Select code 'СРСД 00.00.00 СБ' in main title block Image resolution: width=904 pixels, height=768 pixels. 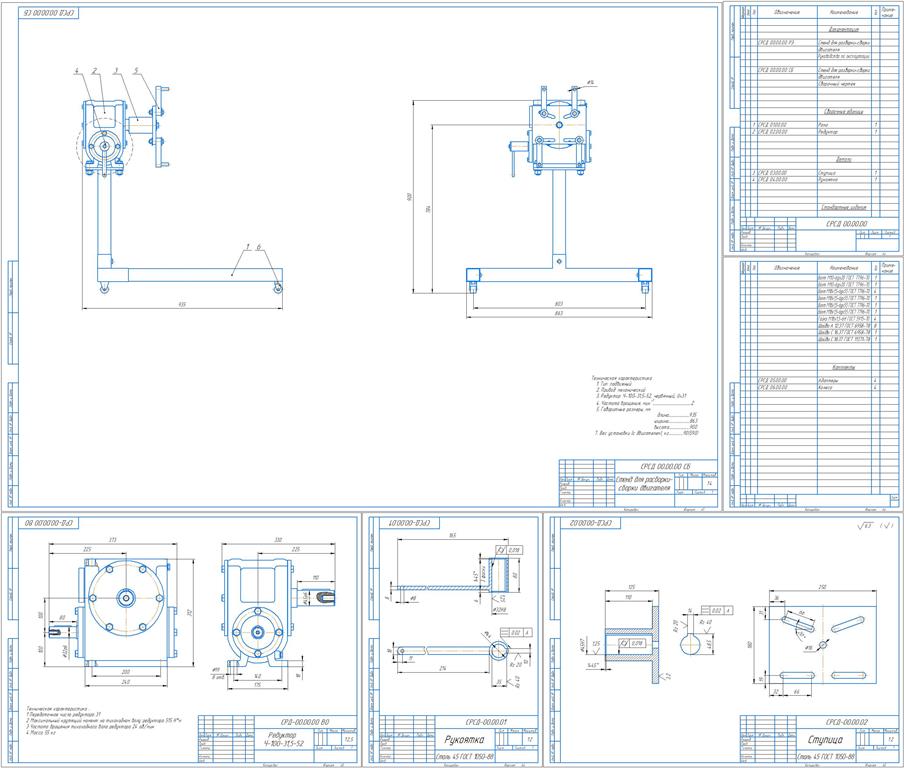(x=666, y=466)
